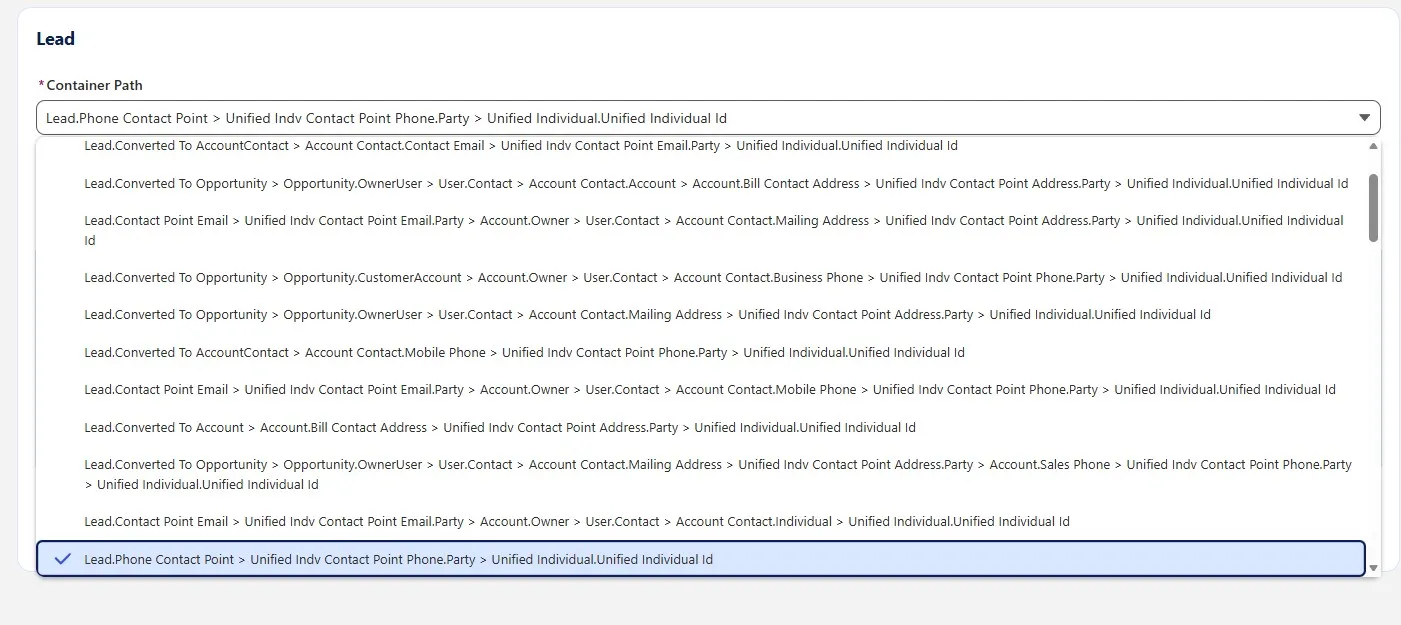The width and height of the screenshot is (1401, 625).
Task: Select Contact Point Email path with Mailing Address
Action: click(700, 230)
